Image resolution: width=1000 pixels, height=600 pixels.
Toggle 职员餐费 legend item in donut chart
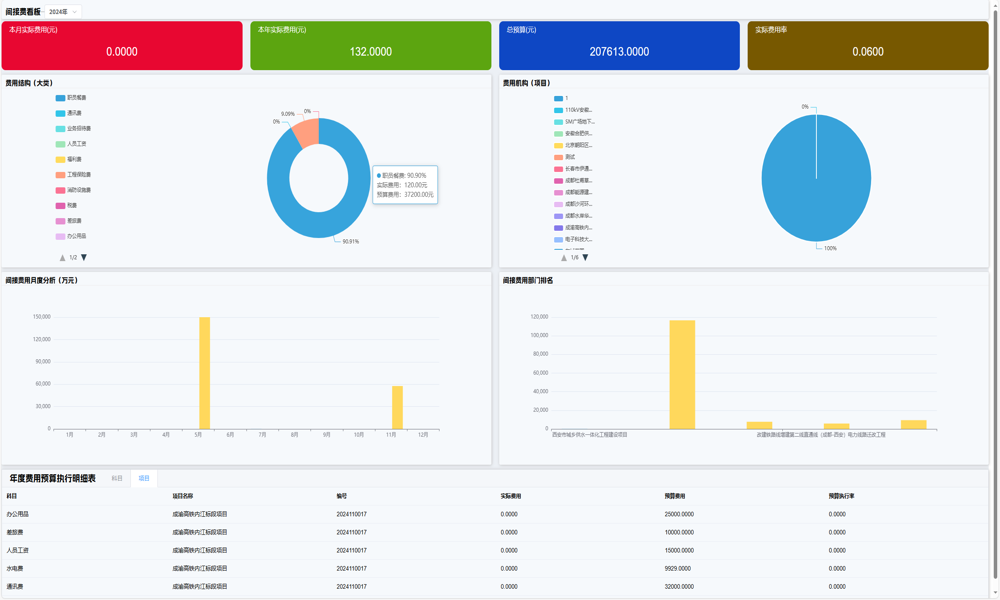(x=71, y=98)
